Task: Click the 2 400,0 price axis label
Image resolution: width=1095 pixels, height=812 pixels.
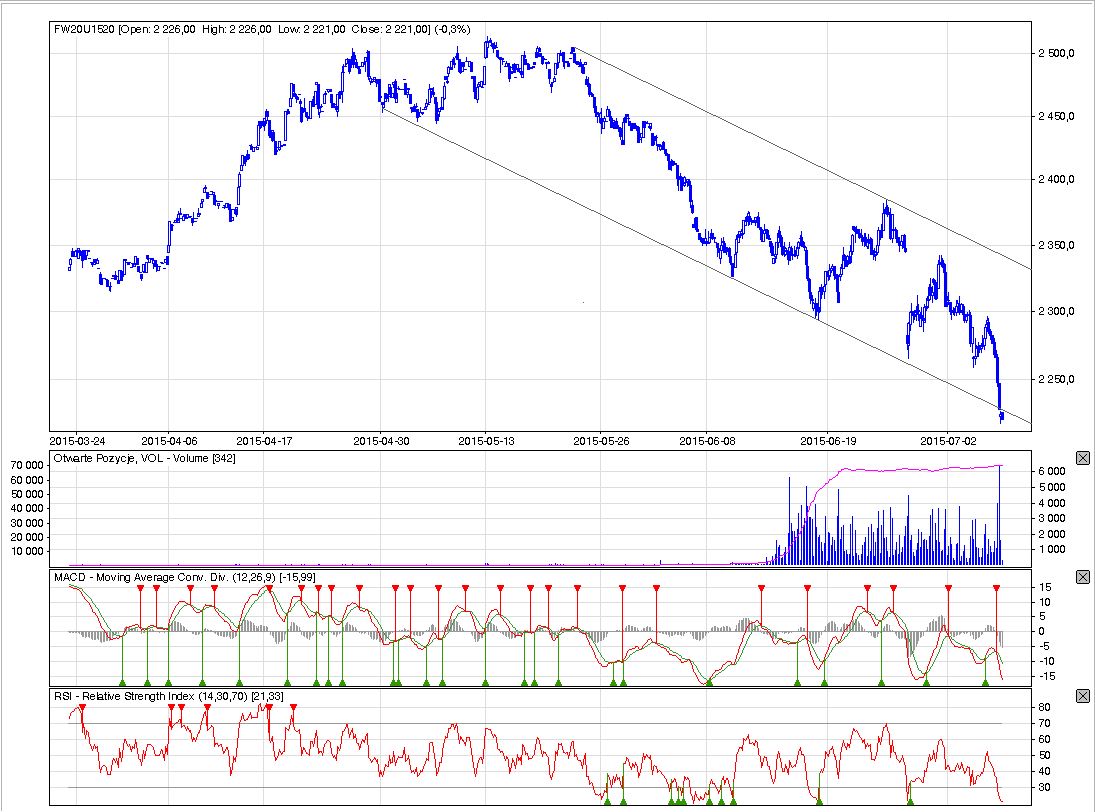Action: (x=1056, y=179)
